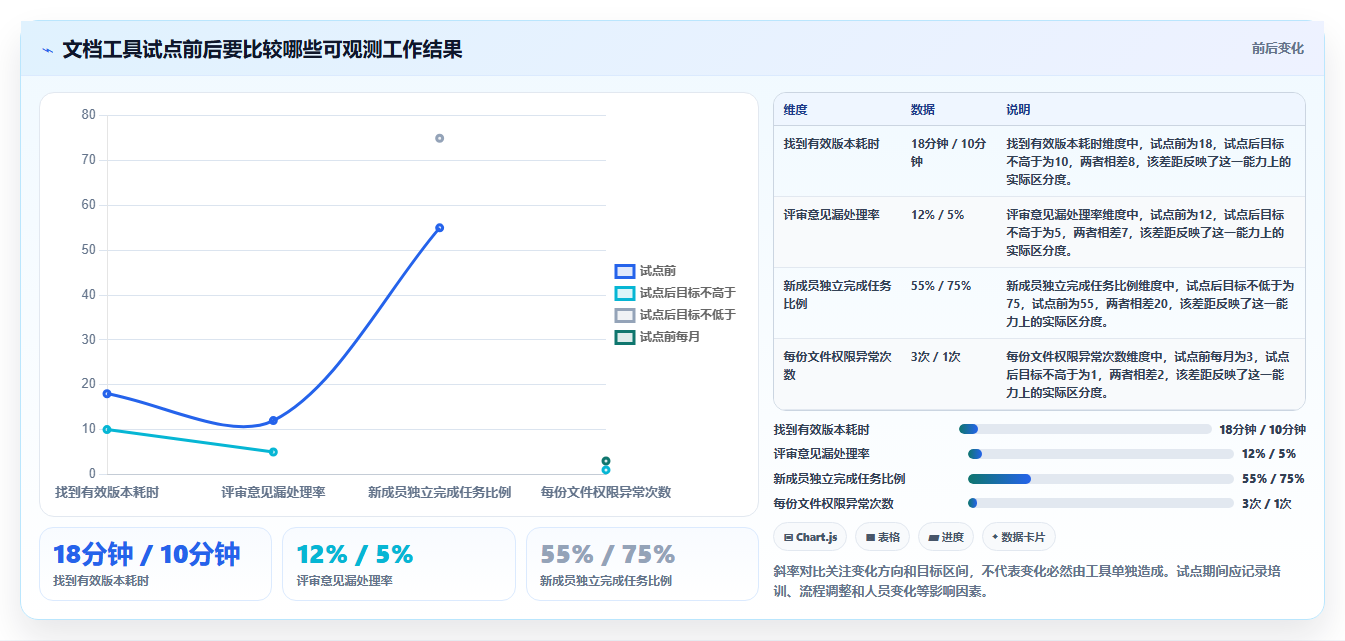Click x-axis label 找到有效版本耗时 on chart
1345x641 pixels.
(107, 492)
